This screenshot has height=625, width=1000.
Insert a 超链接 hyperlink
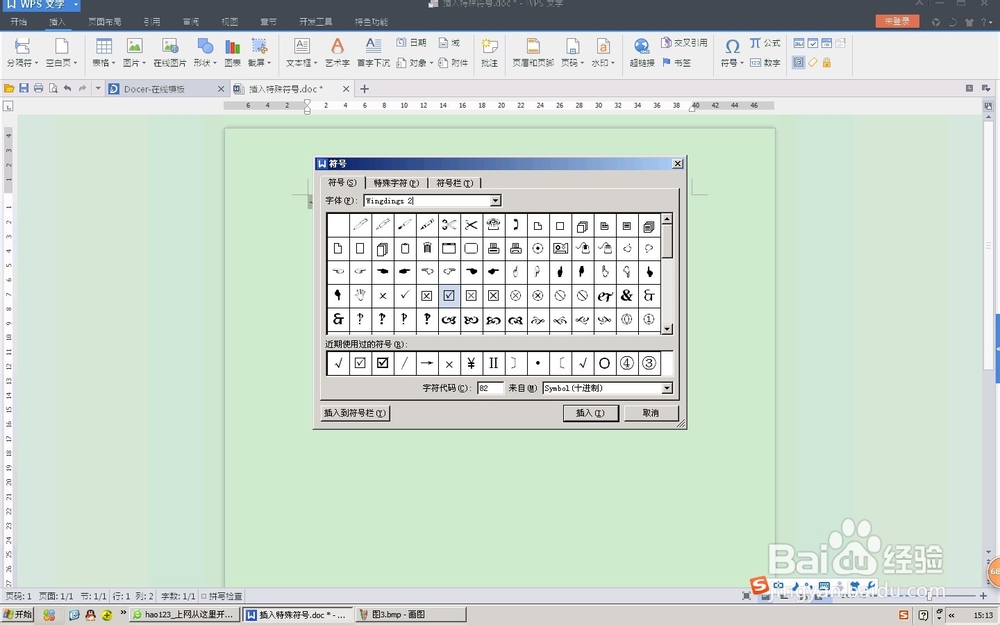pyautogui.click(x=642, y=52)
